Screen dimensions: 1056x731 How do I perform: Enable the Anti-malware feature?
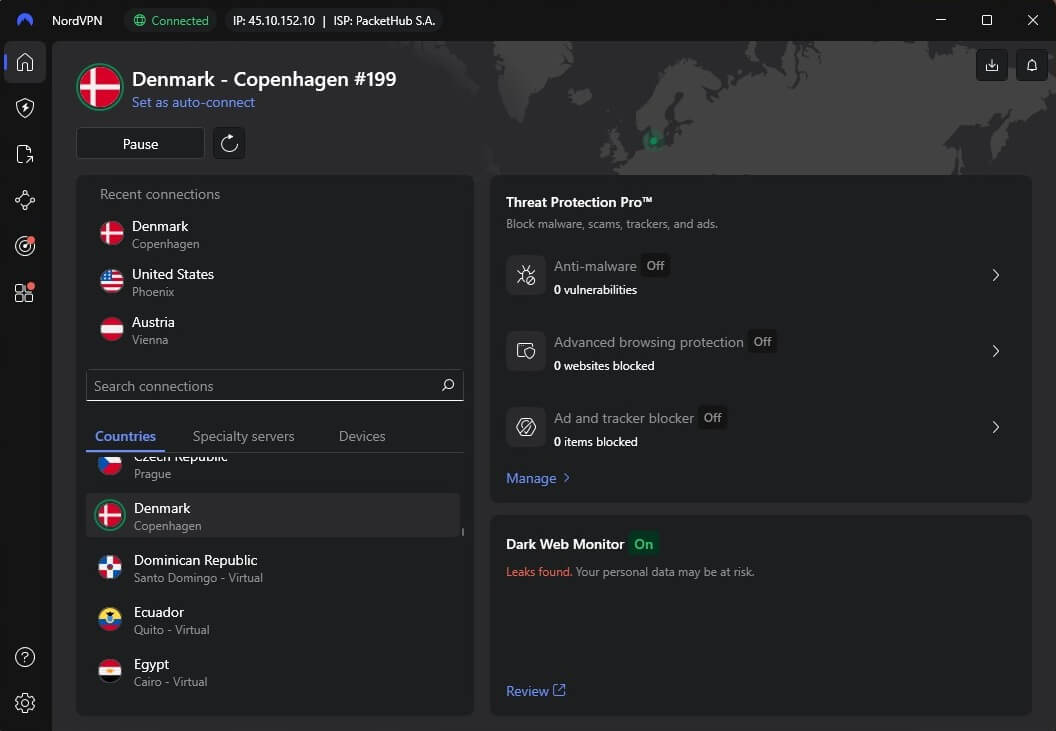point(655,266)
